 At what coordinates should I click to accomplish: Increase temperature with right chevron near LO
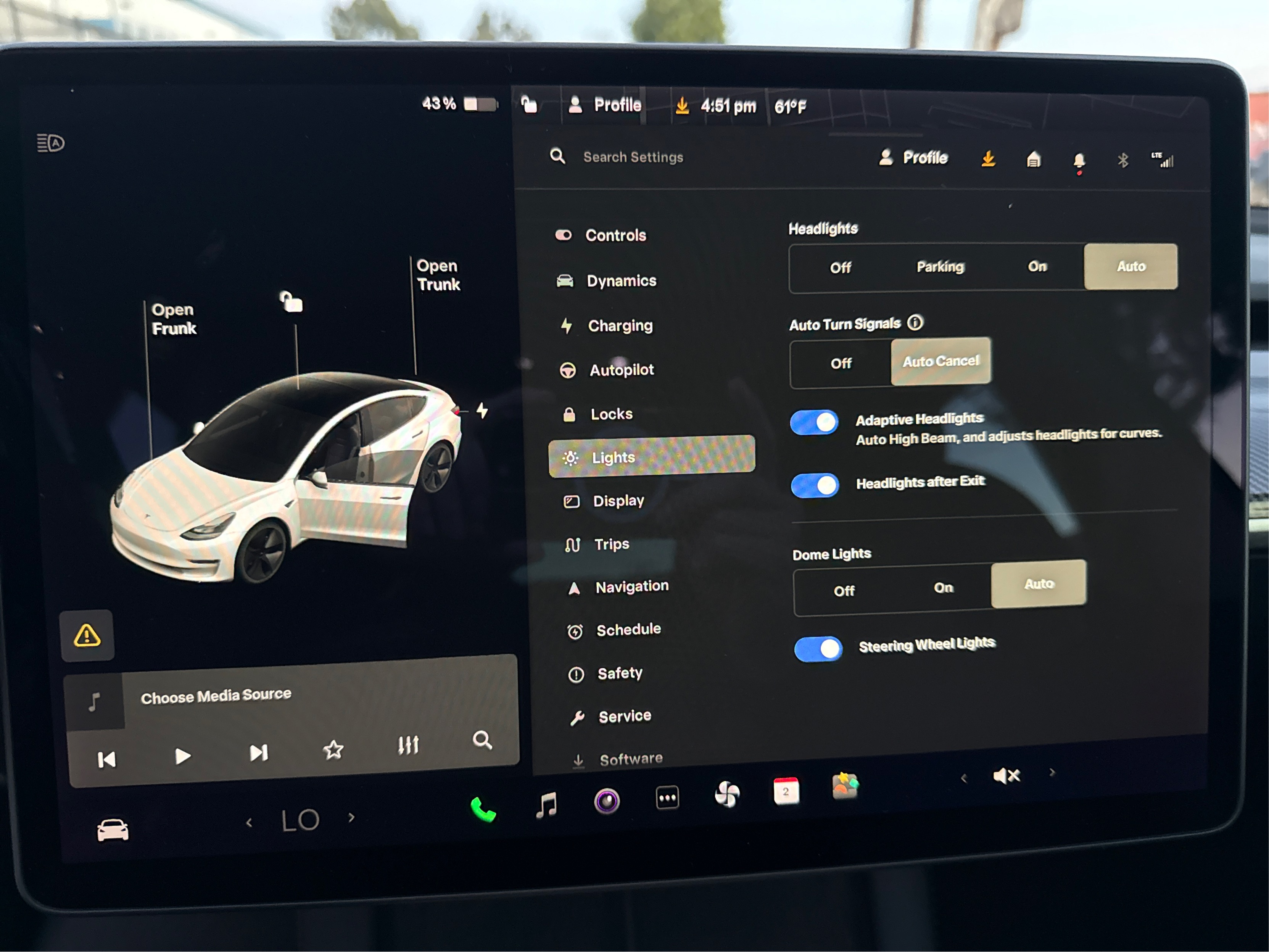[x=352, y=818]
